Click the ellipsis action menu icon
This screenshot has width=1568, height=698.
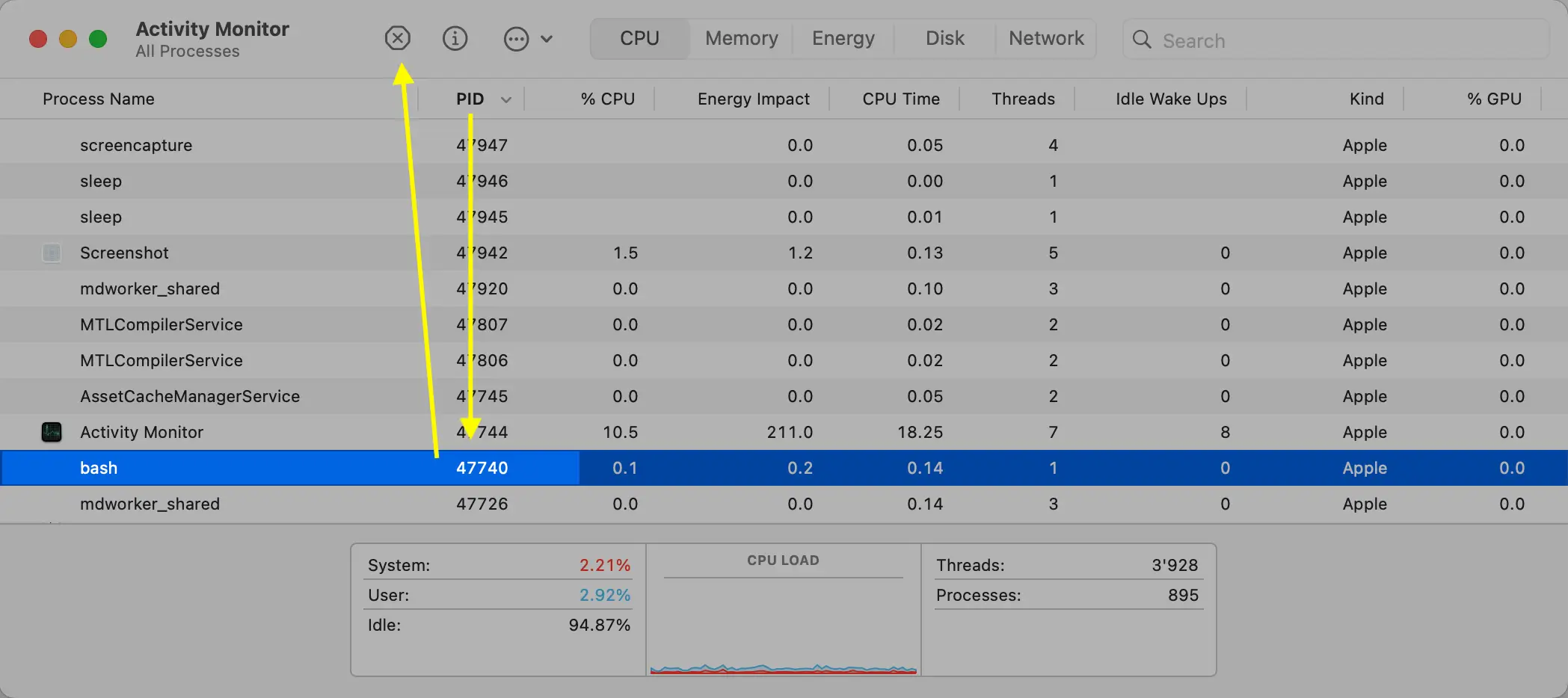click(516, 39)
